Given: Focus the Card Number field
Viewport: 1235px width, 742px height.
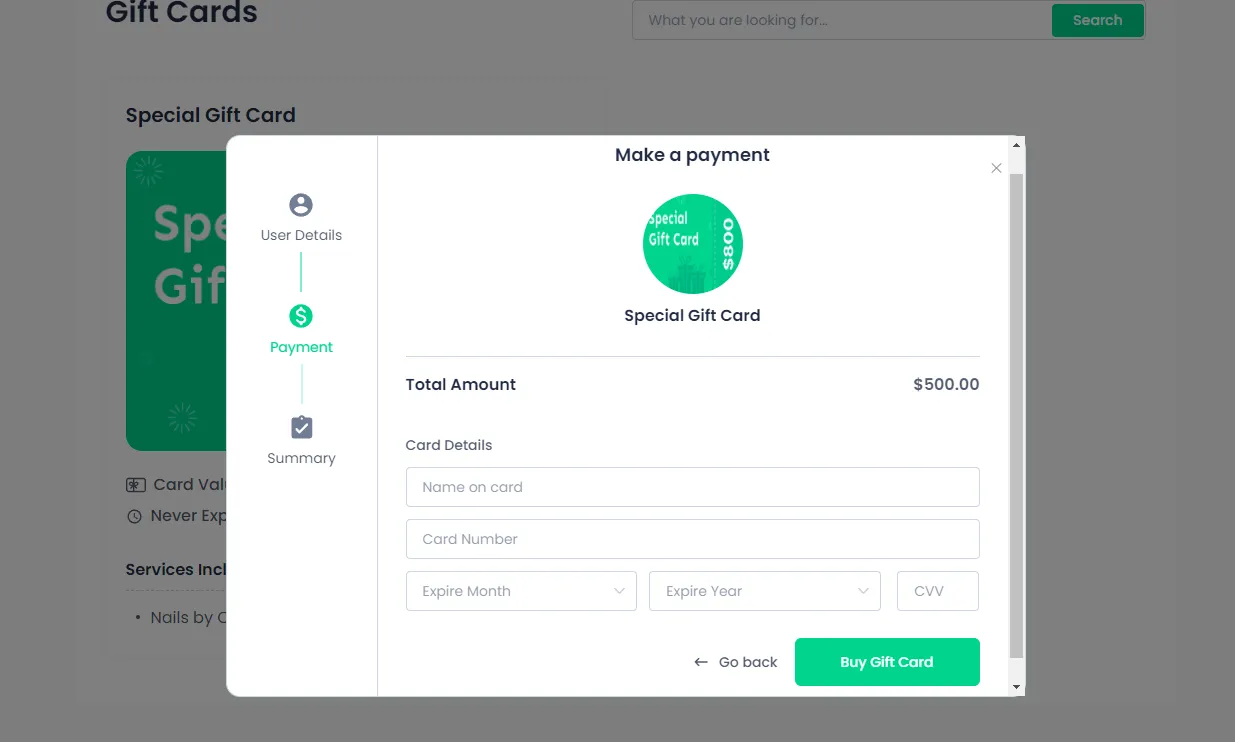Looking at the screenshot, I should point(692,539).
